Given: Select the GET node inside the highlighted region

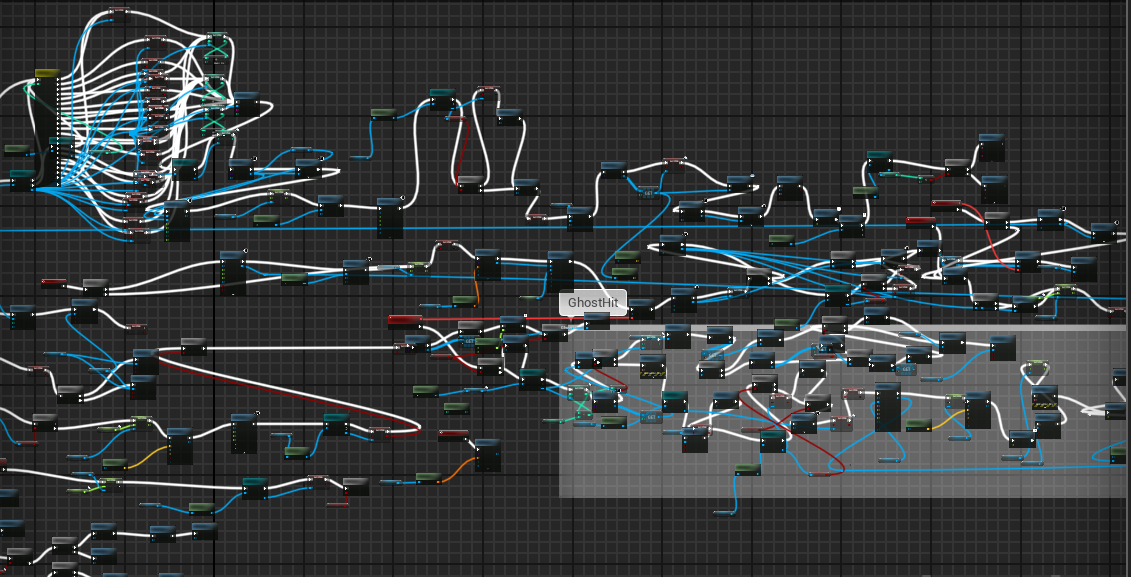Looking at the screenshot, I should tap(712, 355).
